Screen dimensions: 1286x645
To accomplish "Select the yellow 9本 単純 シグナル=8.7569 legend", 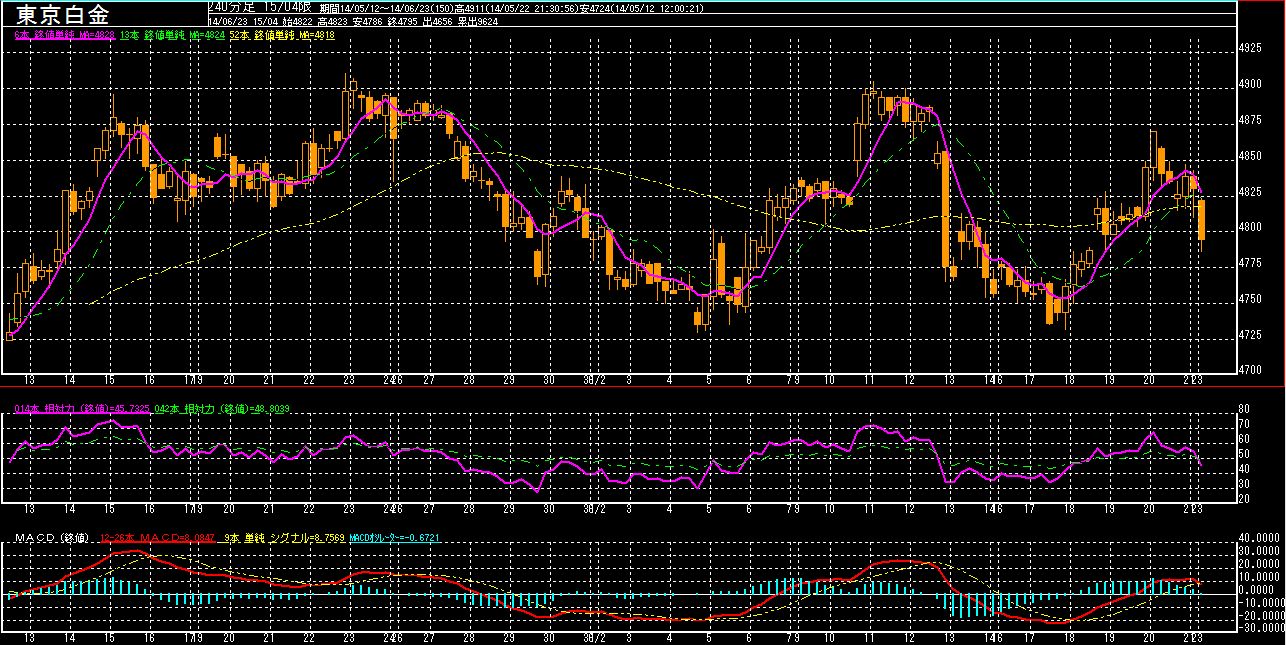I will (284, 538).
